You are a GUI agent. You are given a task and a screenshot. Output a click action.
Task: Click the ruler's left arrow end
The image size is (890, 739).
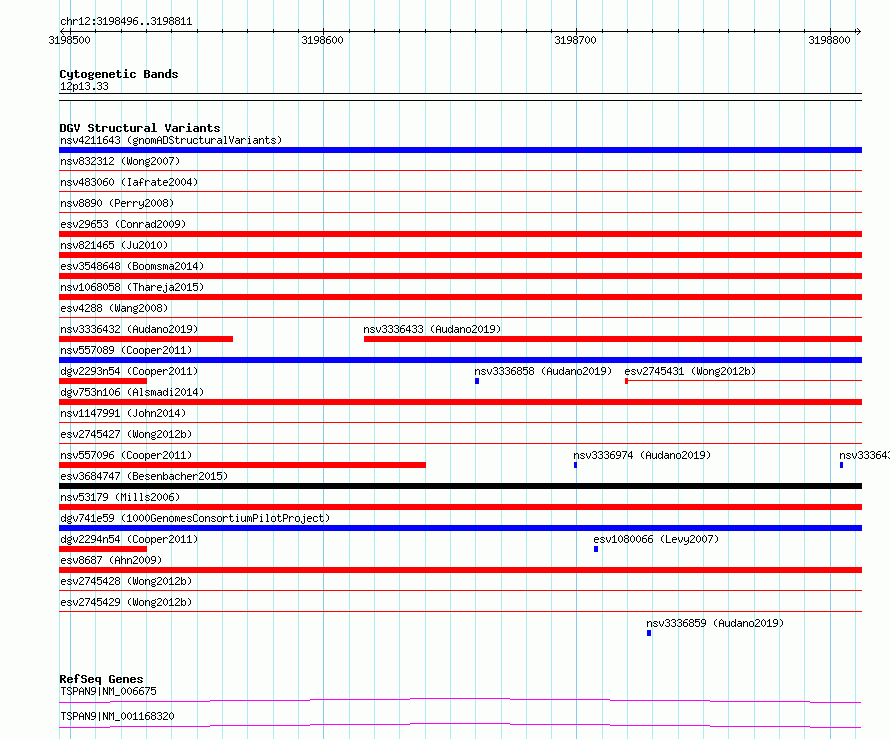coord(63,31)
